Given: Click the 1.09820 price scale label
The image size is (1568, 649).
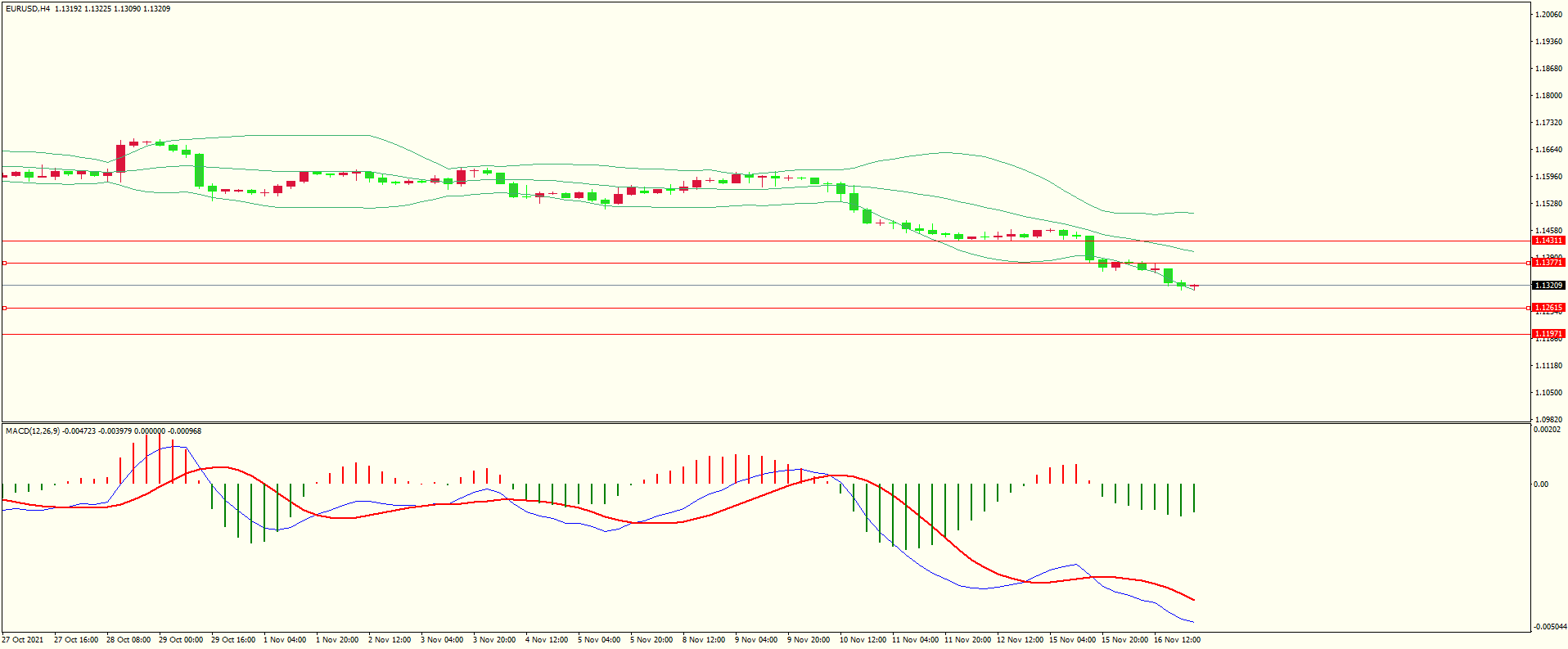Looking at the screenshot, I should 1548,420.
